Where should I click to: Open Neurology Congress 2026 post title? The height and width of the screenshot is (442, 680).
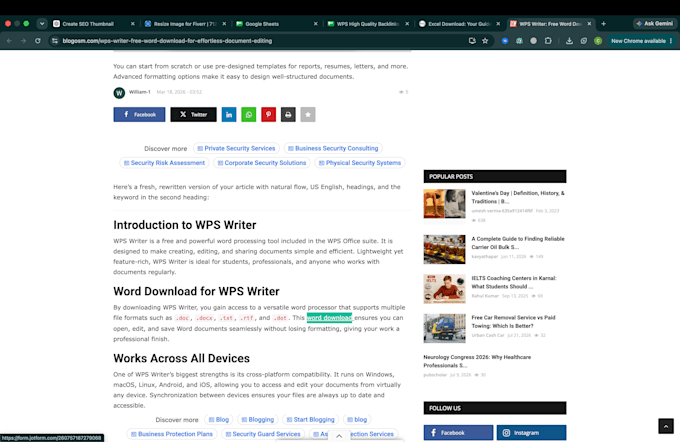(x=477, y=361)
